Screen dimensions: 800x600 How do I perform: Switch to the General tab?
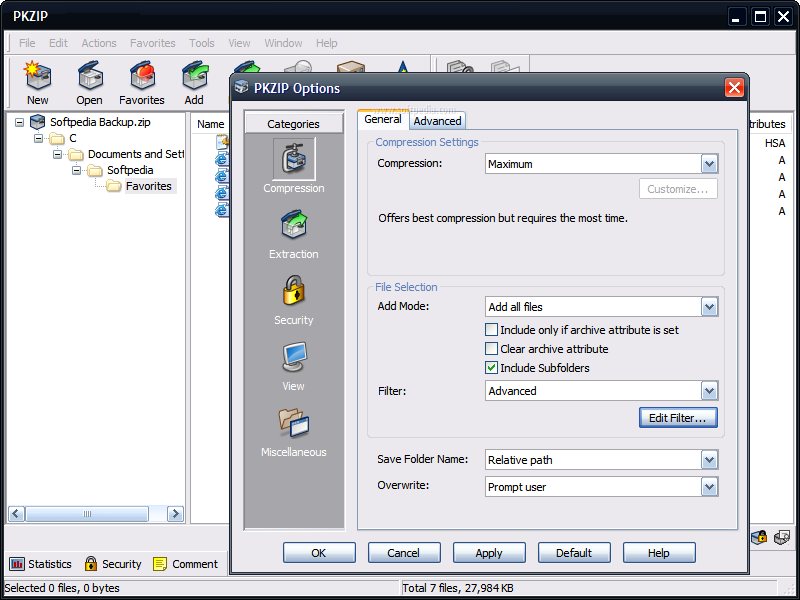click(383, 119)
